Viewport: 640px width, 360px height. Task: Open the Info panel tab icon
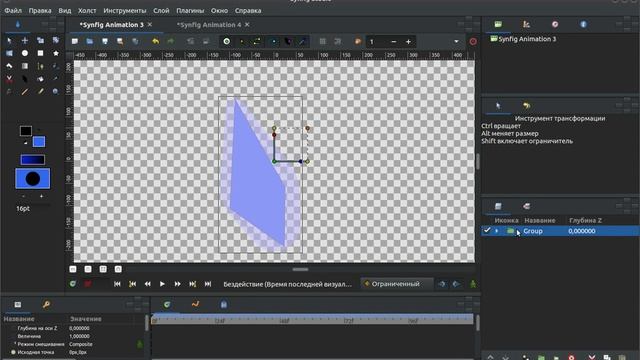pyautogui.click(x=583, y=24)
